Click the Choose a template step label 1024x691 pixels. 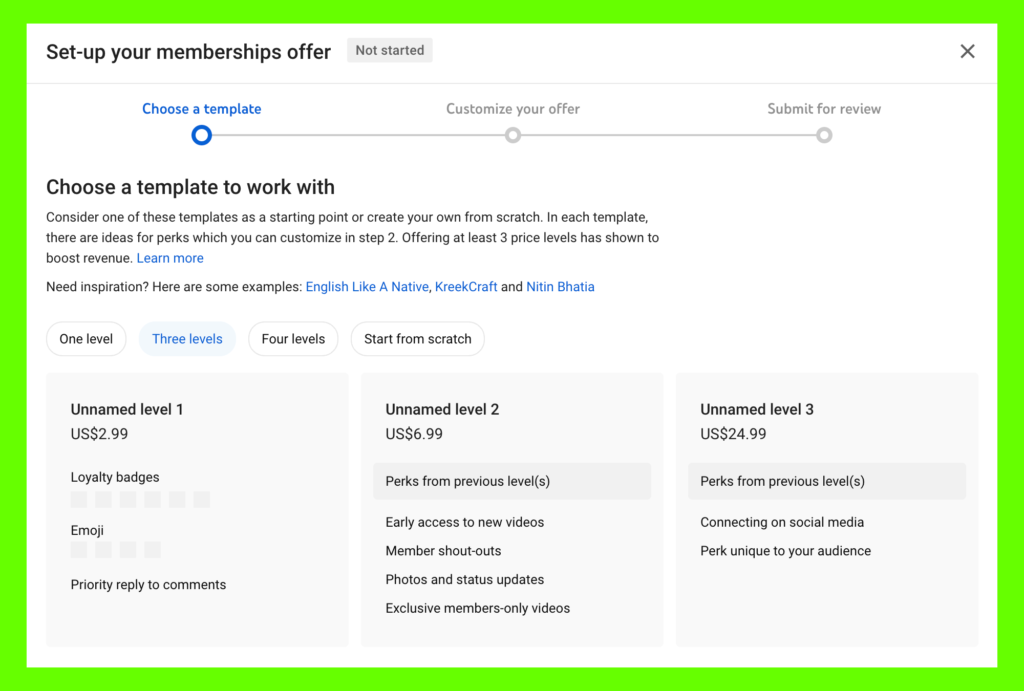pos(201,109)
